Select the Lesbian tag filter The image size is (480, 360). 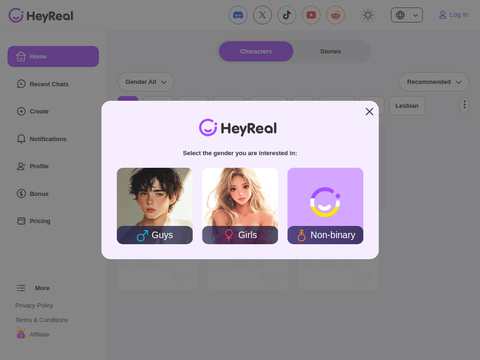coord(407,106)
